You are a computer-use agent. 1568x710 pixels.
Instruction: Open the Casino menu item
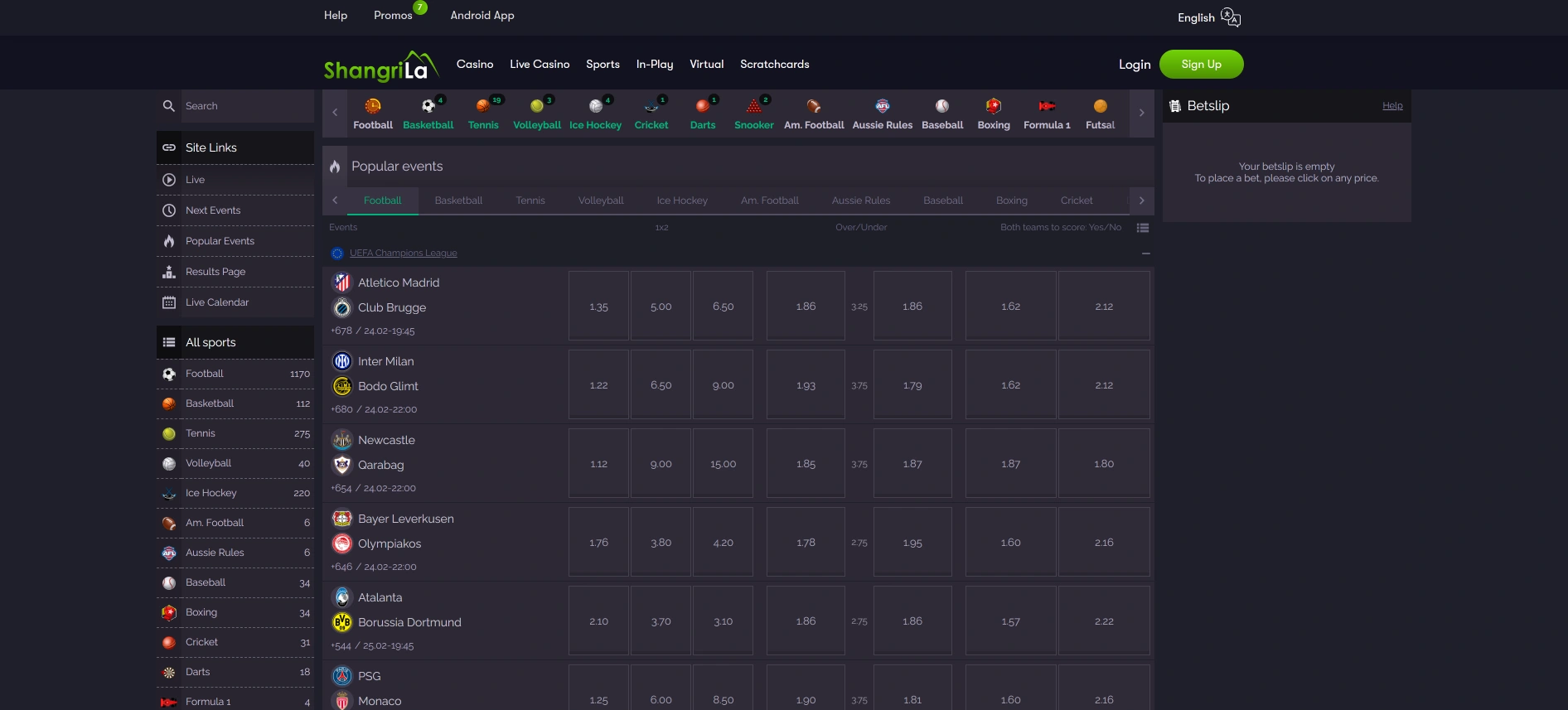tap(475, 64)
